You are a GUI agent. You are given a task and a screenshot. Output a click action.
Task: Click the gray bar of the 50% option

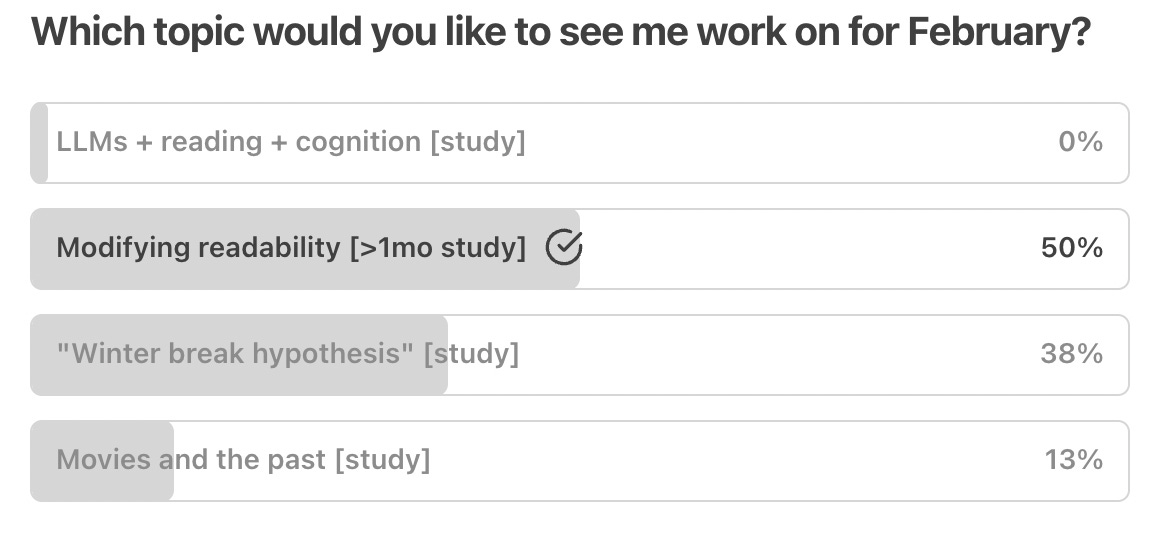305,249
